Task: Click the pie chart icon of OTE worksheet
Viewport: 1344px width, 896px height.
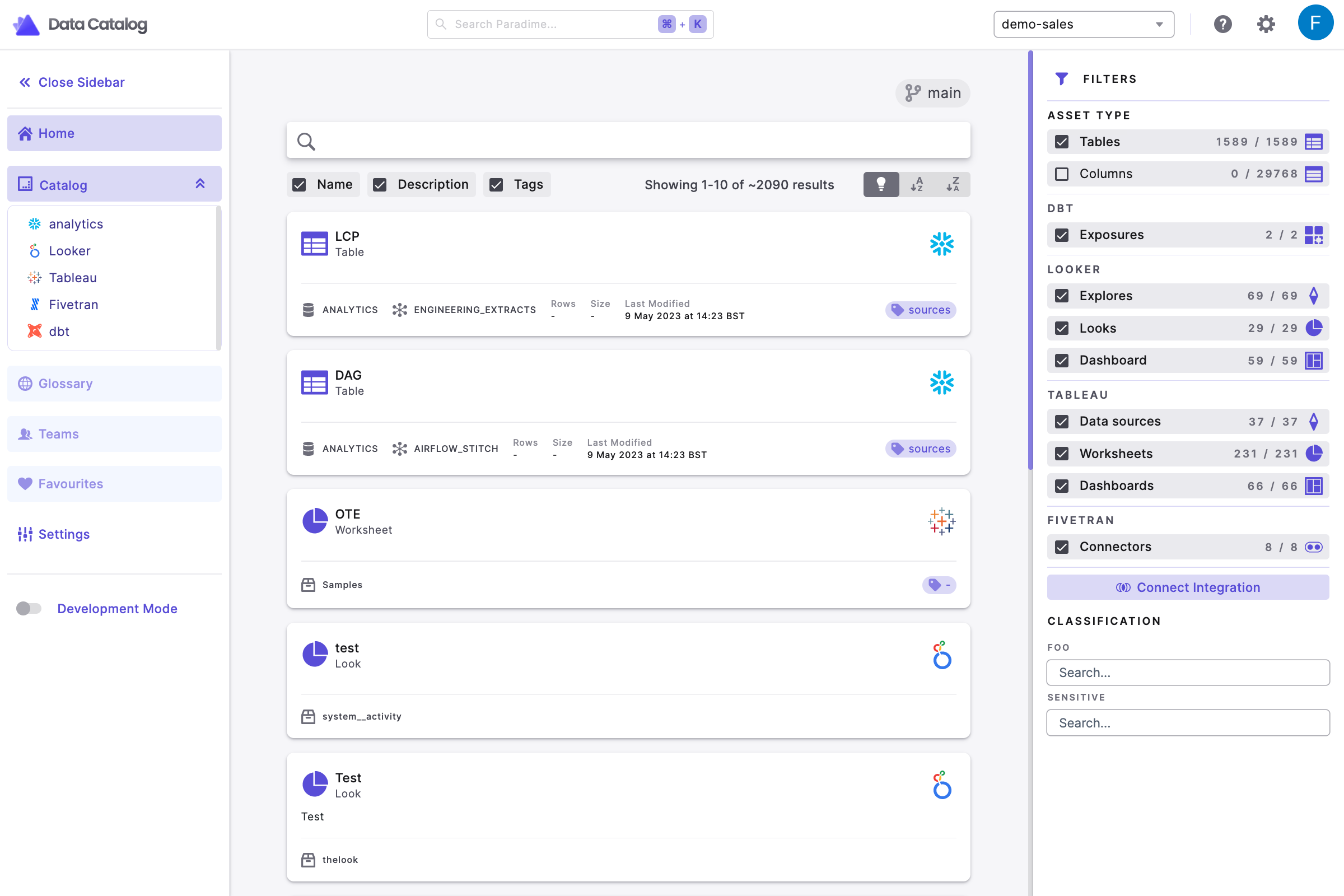Action: click(314, 521)
